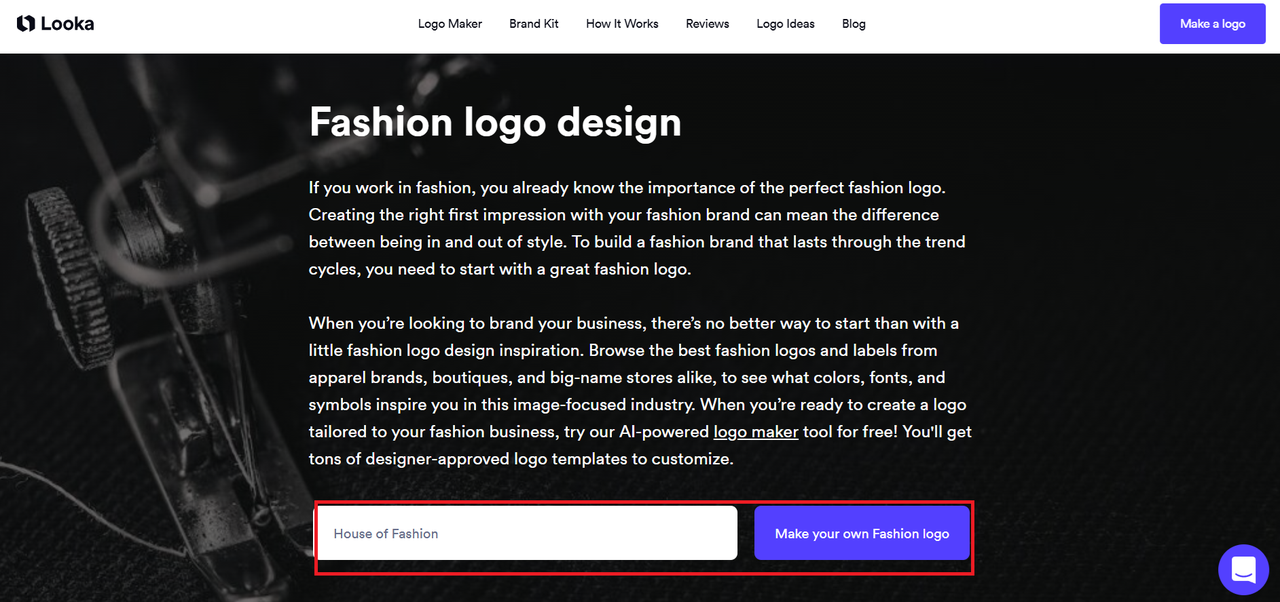Go to the Brand Kit page

534,24
